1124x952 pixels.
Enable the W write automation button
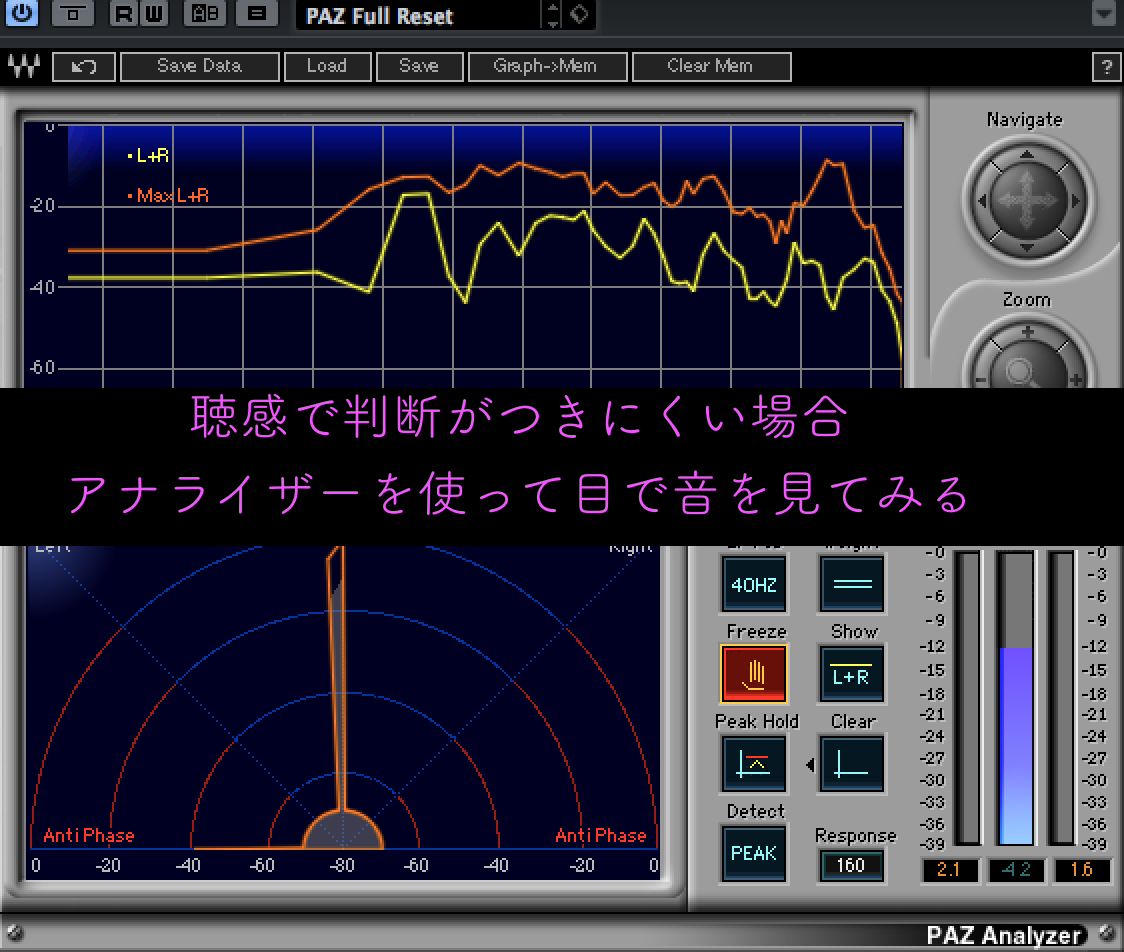pos(154,13)
